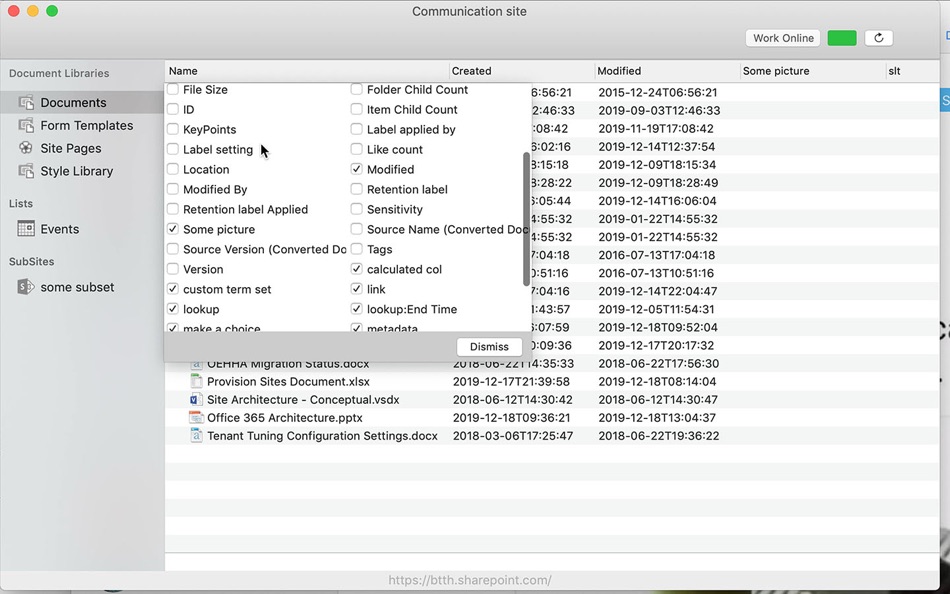Click the slt column header
Screen dimensions: 950x594
[x=912, y=71]
